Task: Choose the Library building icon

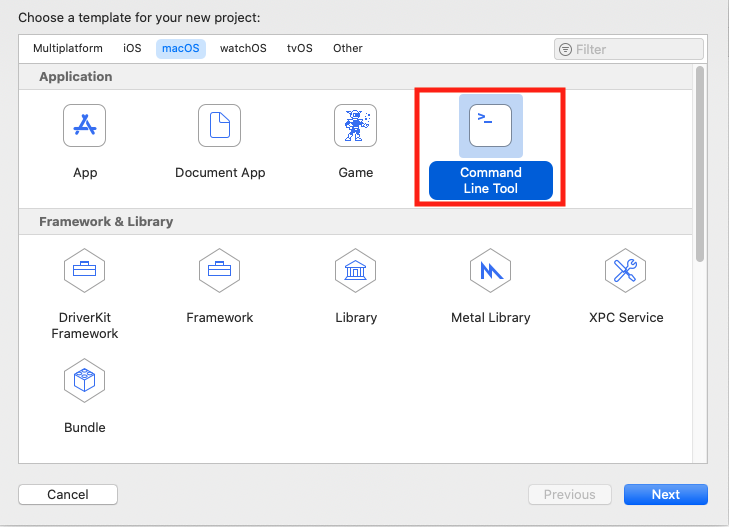Action: 355,270
